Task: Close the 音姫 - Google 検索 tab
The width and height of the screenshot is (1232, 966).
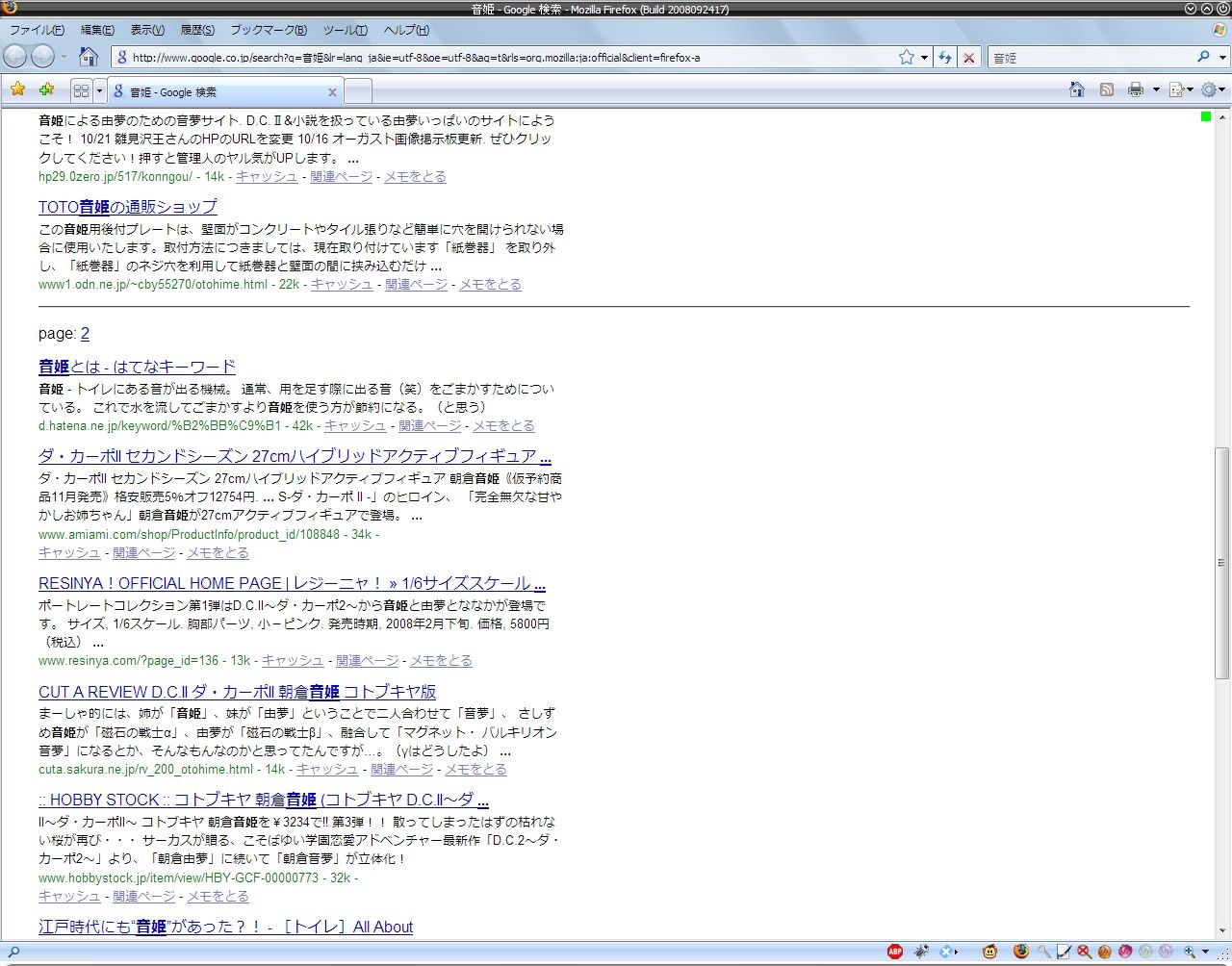Action: pyautogui.click(x=332, y=92)
